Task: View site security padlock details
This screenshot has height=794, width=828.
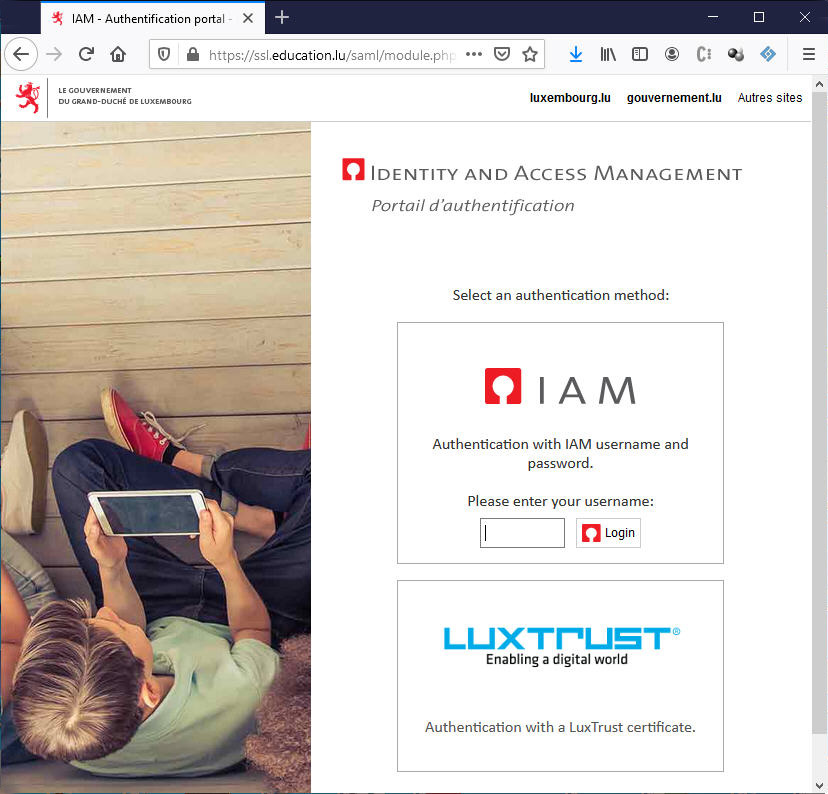Action: pyautogui.click(x=193, y=54)
